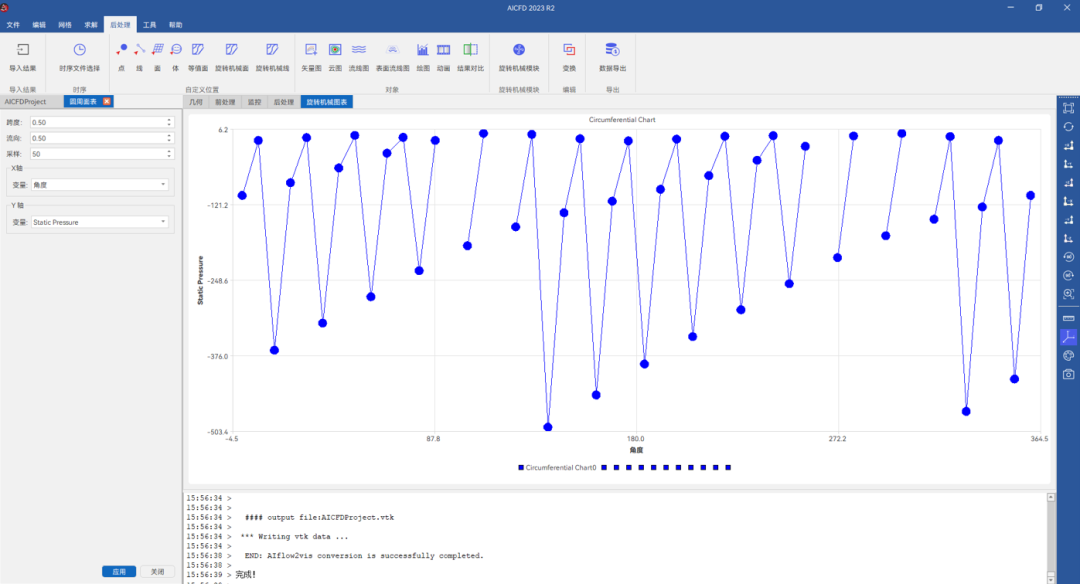Click the 流向 spinner arrows
The image size is (1080, 584).
(x=169, y=138)
